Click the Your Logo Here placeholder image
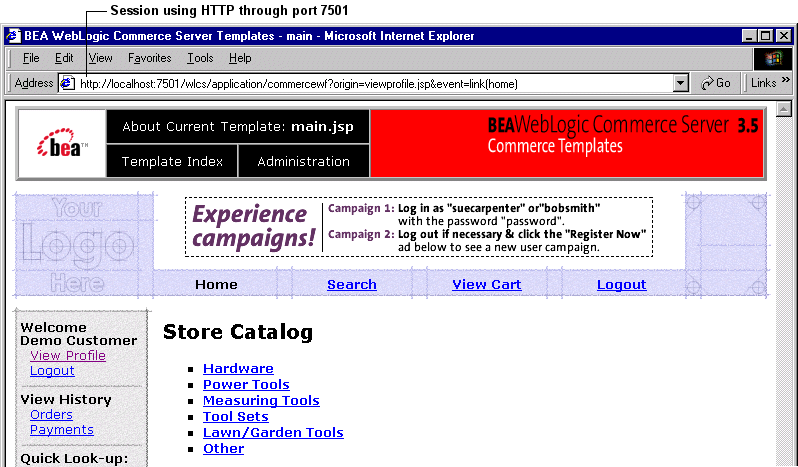This screenshot has width=798, height=467. click(83, 244)
